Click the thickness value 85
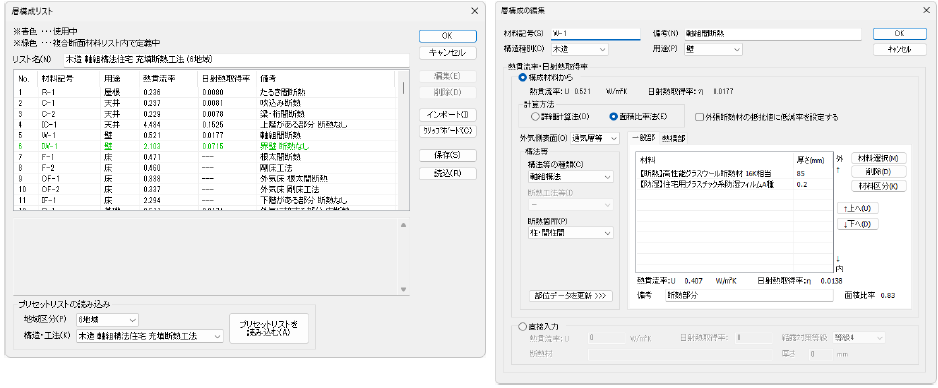 (x=800, y=173)
